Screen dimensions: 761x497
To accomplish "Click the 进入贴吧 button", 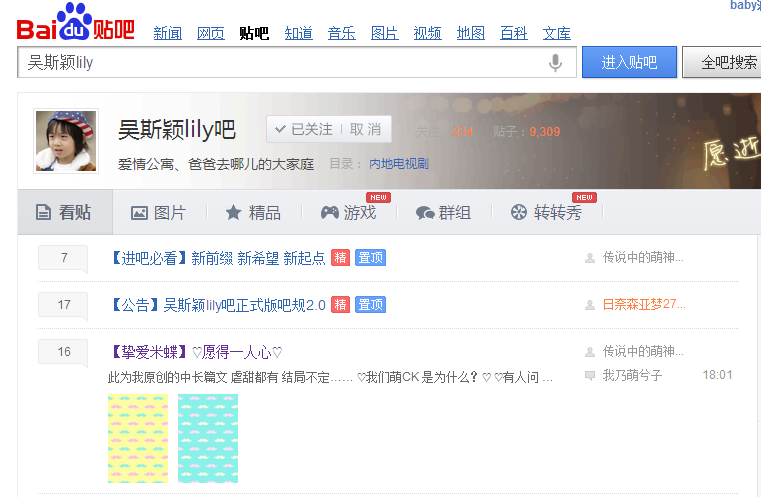I will coord(629,62).
